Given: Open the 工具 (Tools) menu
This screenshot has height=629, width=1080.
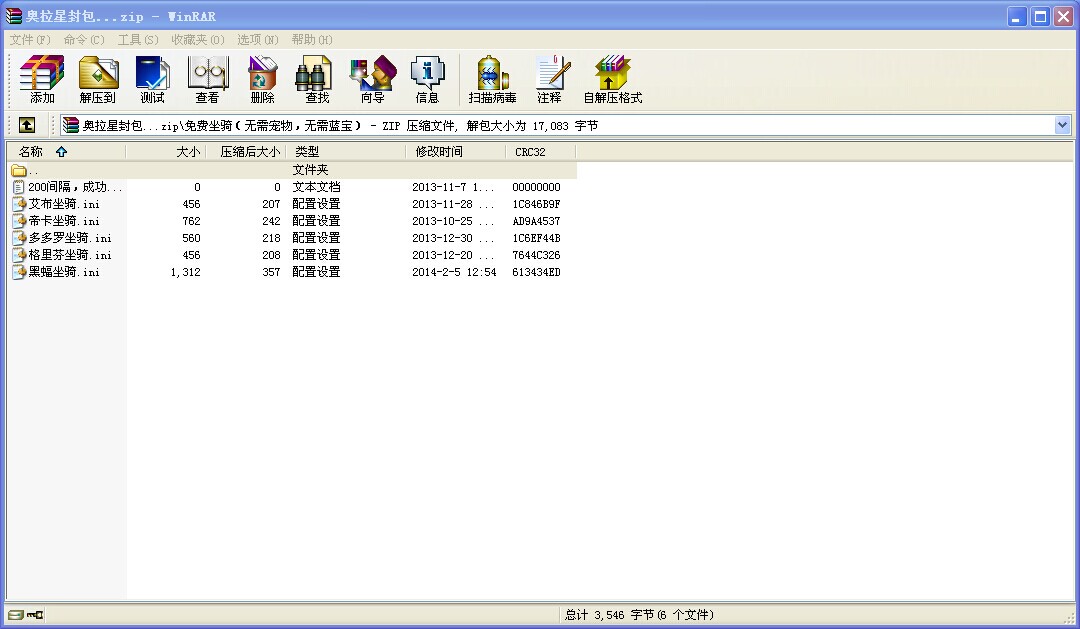Looking at the screenshot, I should click(x=138, y=40).
